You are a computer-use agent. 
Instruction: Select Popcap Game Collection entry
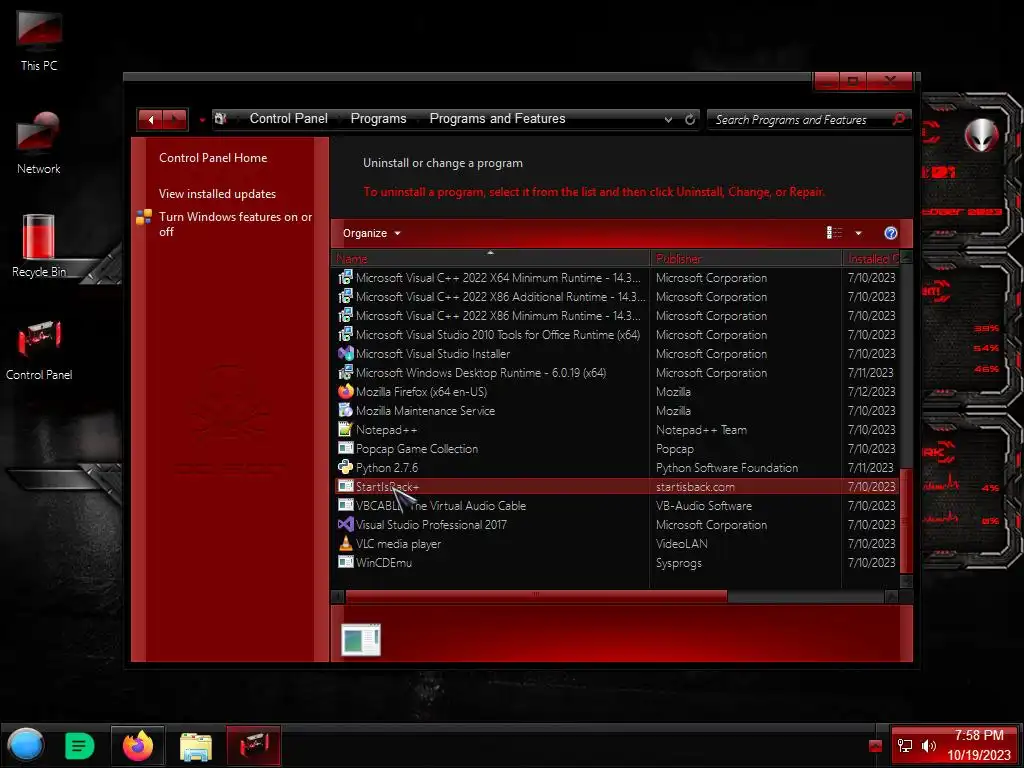coord(616,449)
